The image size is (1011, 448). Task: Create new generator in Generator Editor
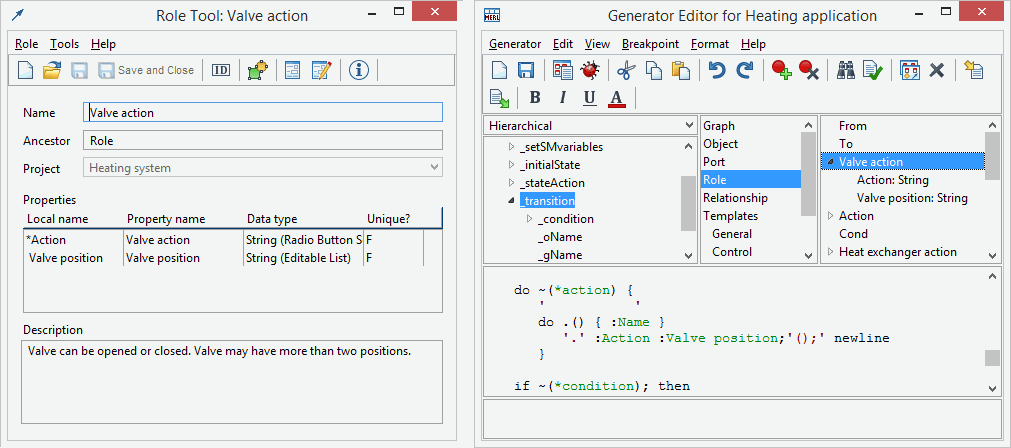tap(499, 70)
